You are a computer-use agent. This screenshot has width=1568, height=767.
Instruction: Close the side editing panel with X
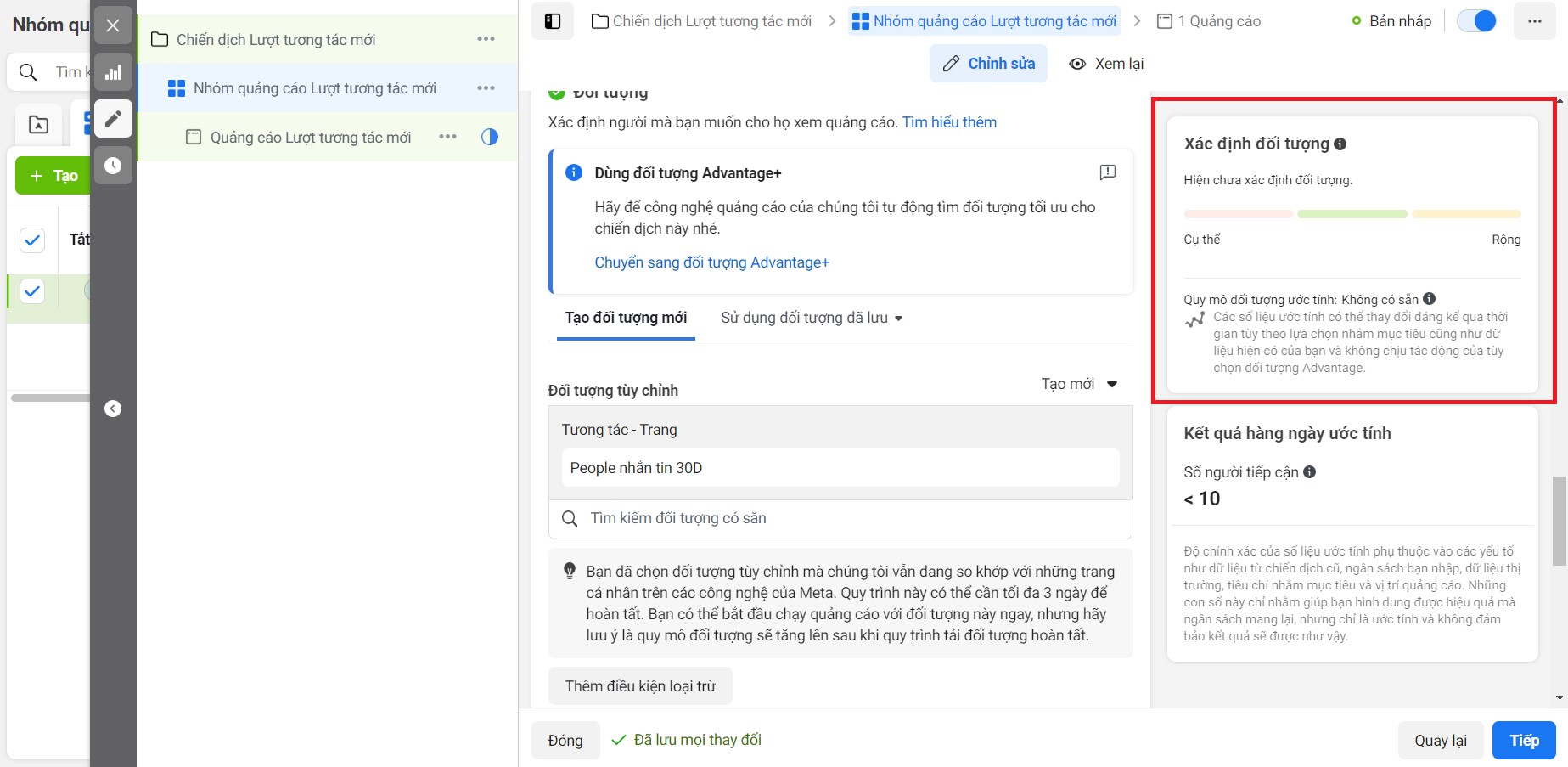pyautogui.click(x=113, y=25)
